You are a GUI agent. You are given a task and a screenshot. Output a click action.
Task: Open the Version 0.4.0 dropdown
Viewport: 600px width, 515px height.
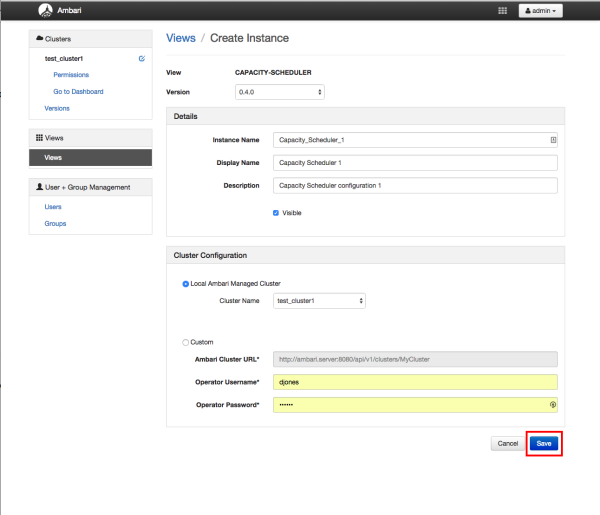[x=279, y=92]
